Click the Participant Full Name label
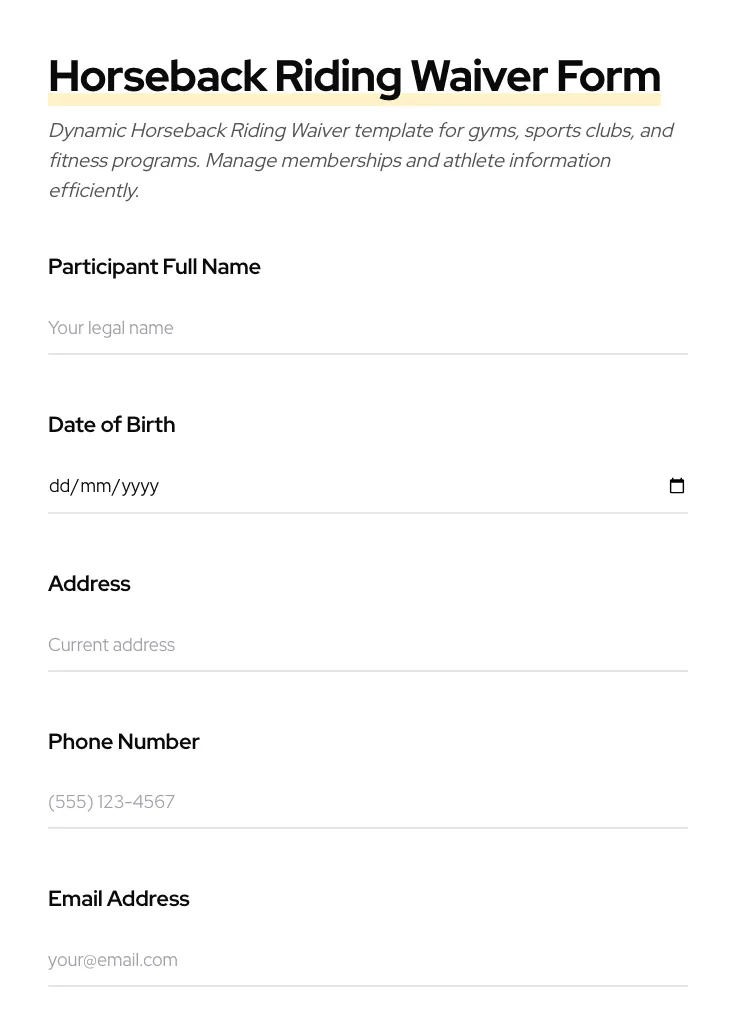The image size is (736, 1024). click(154, 267)
